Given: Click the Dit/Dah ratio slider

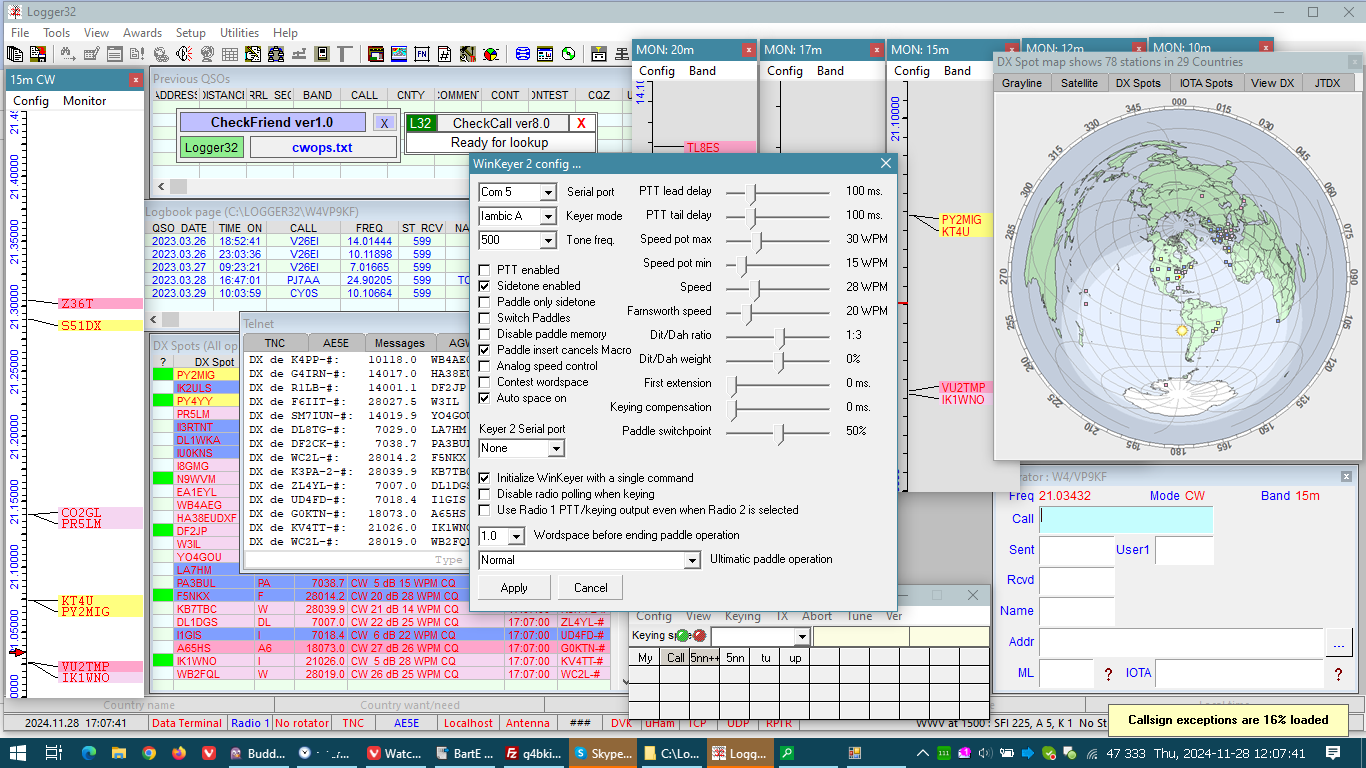Looking at the screenshot, I should (777, 335).
